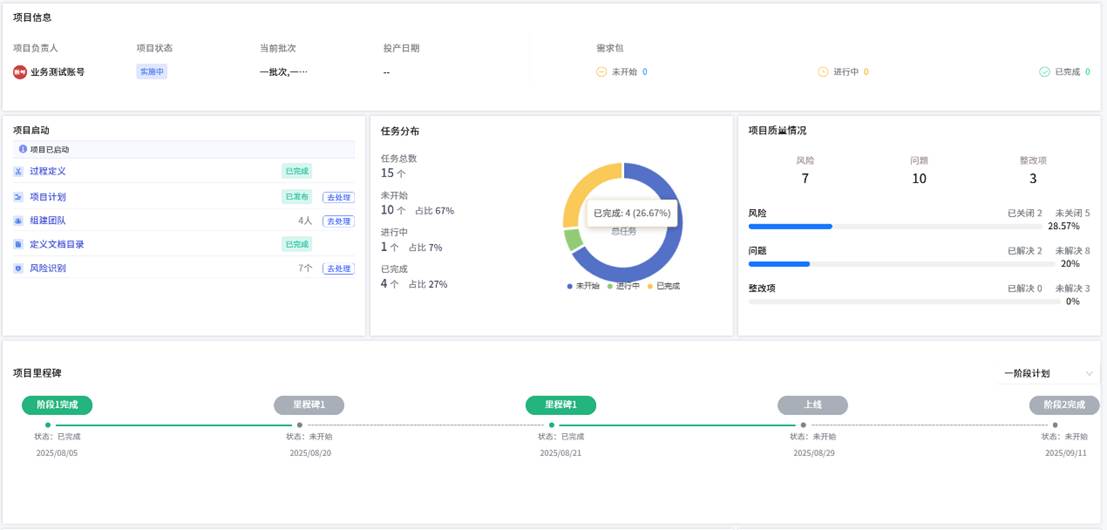Click the risk count 7 under 风险
The height and width of the screenshot is (530, 1107).
click(x=805, y=179)
